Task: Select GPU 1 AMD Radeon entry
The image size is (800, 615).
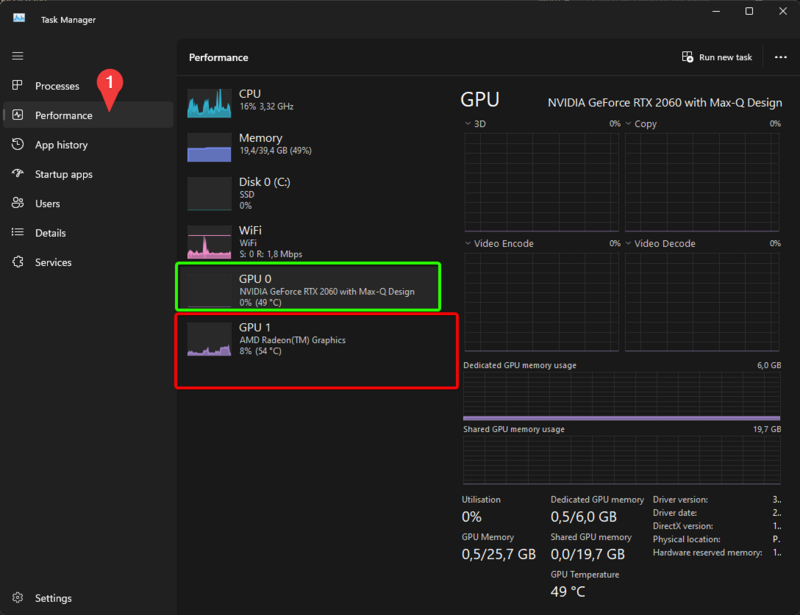Action: tap(310, 340)
